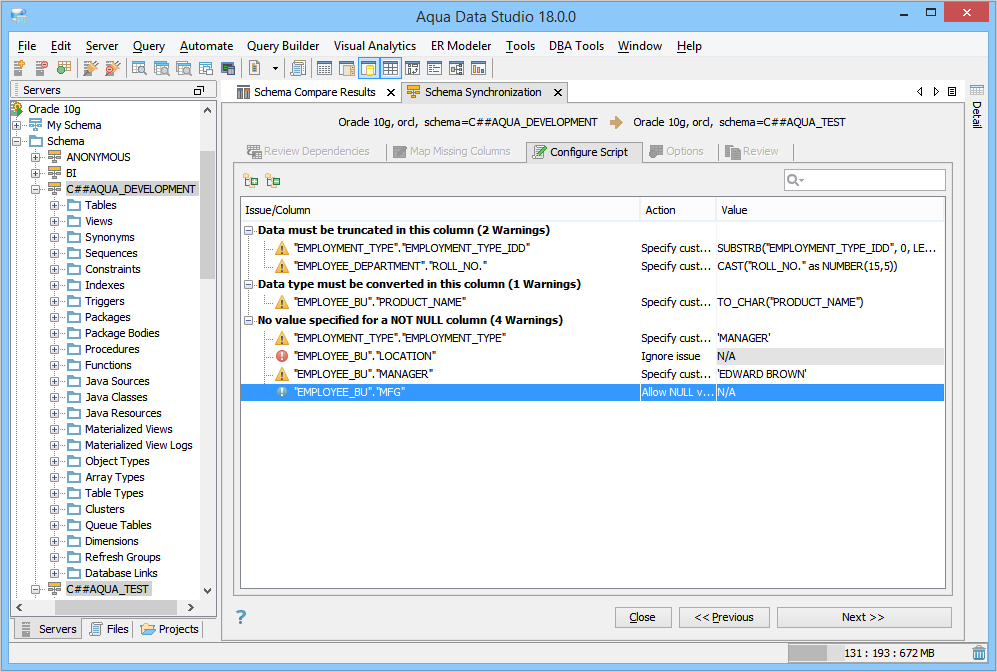Viewport: 997px width, 672px height.
Task: Click the Close button
Action: (643, 617)
